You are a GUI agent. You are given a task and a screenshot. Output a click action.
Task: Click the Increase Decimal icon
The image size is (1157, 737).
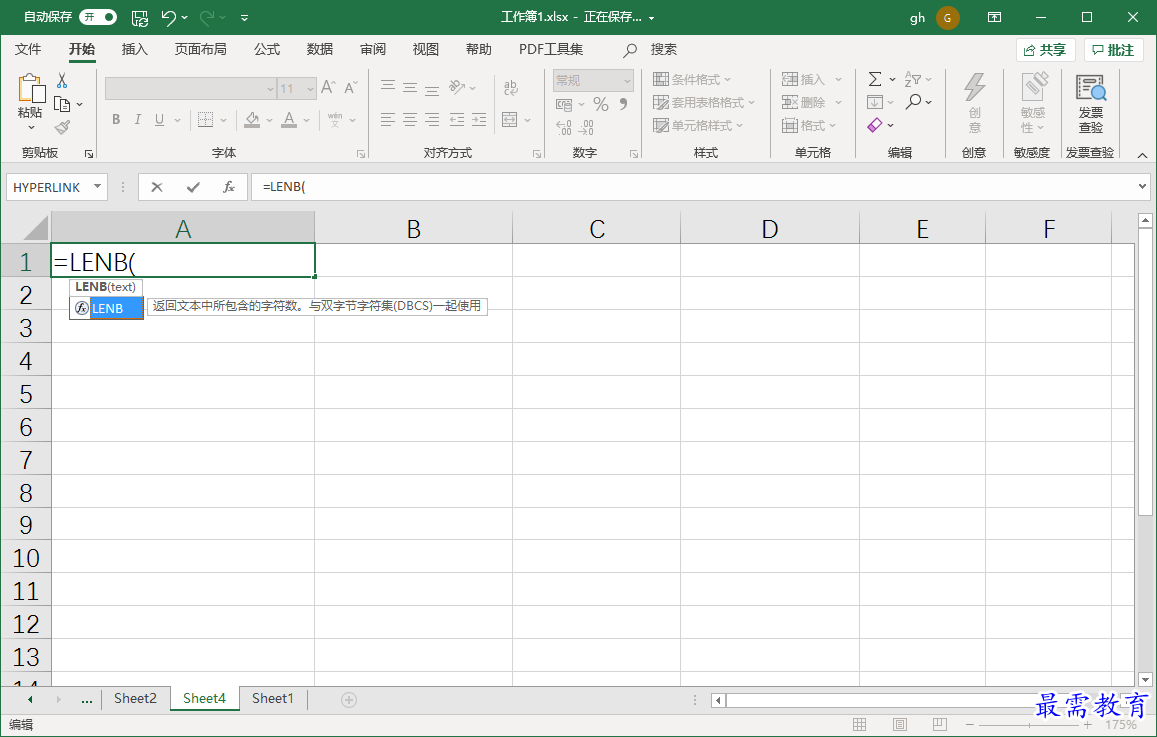pos(563,128)
